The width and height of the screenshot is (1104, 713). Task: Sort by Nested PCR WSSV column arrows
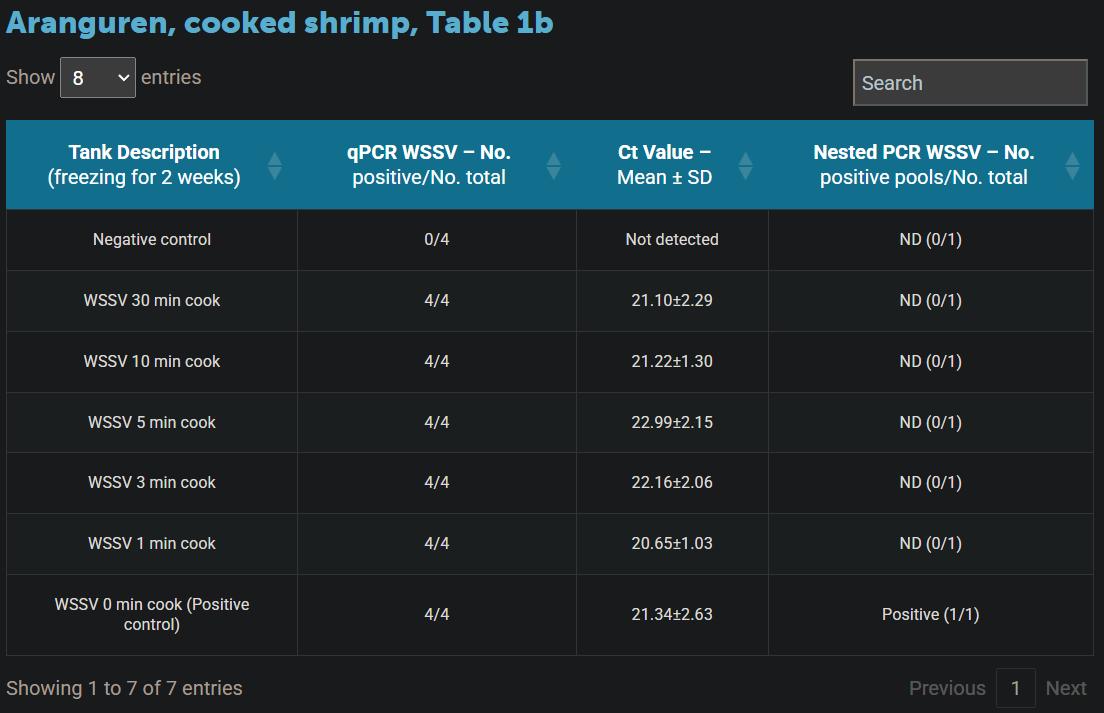coord(1072,166)
